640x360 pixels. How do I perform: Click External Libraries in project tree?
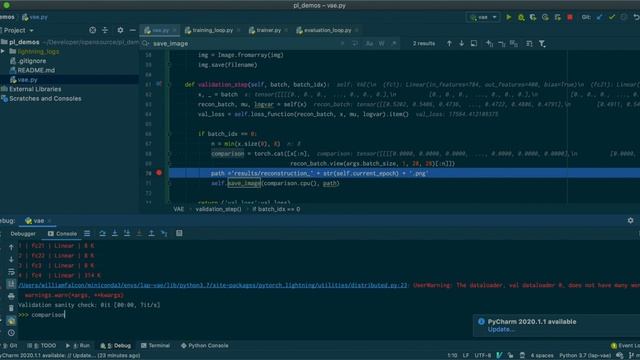(x=35, y=89)
